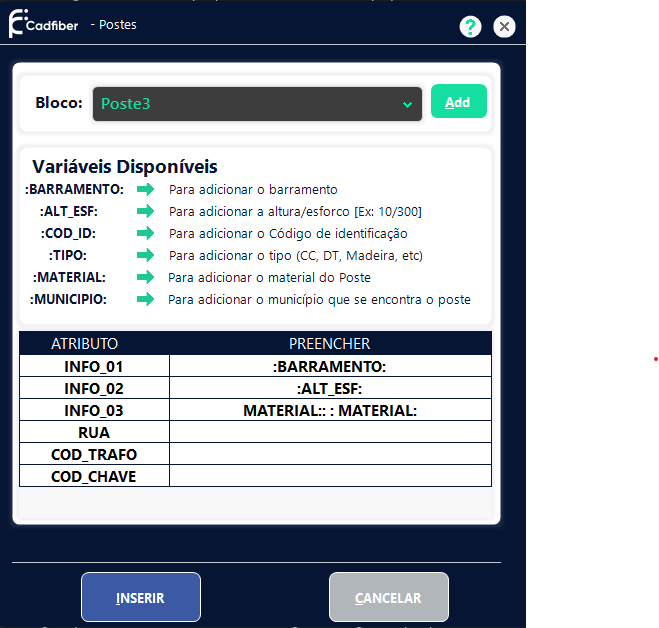Click the arrow icon next to :ALT_ESF:
This screenshot has height=628, width=659.
tap(146, 211)
